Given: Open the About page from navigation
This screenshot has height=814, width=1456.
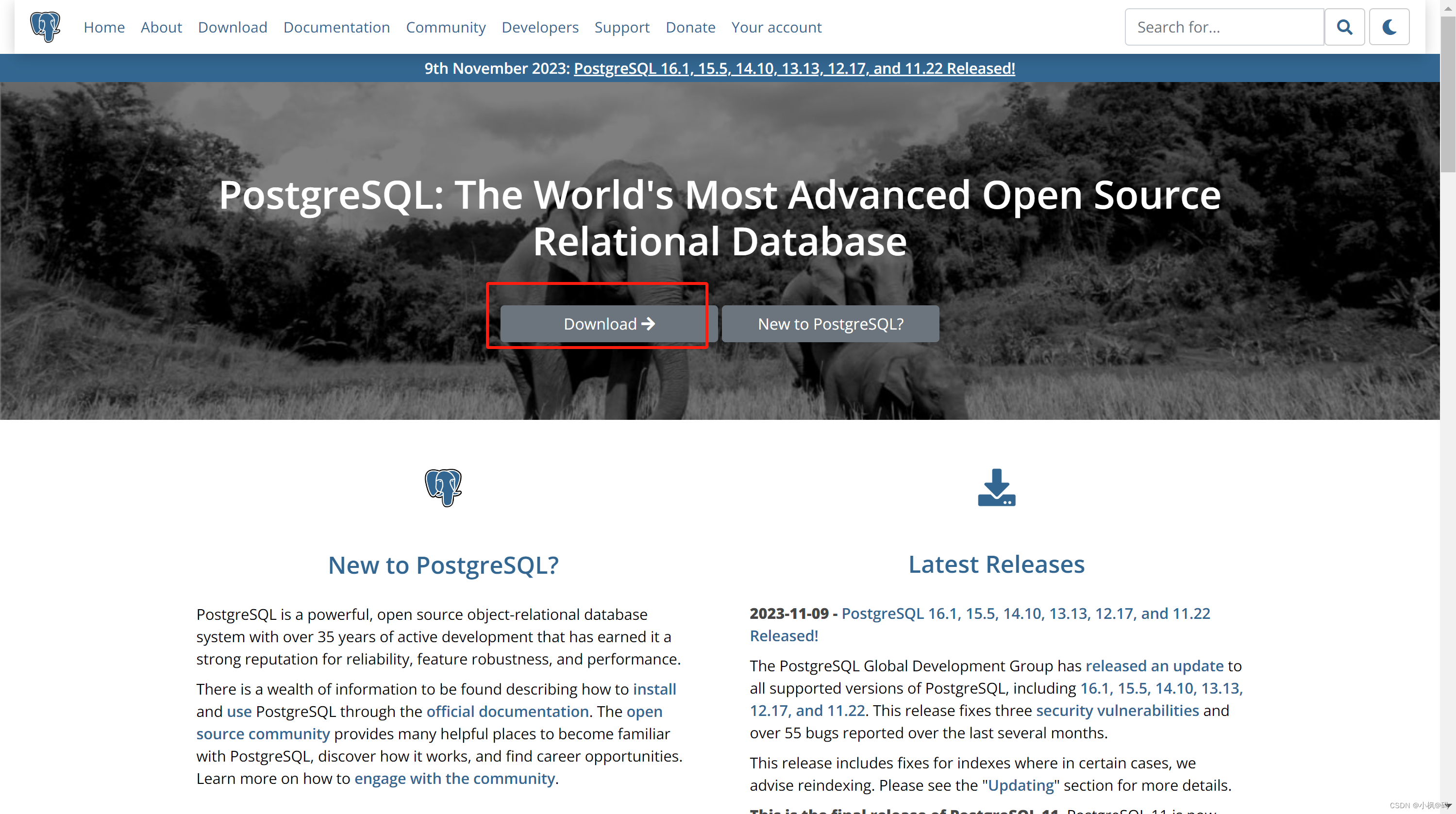Looking at the screenshot, I should tap(160, 27).
